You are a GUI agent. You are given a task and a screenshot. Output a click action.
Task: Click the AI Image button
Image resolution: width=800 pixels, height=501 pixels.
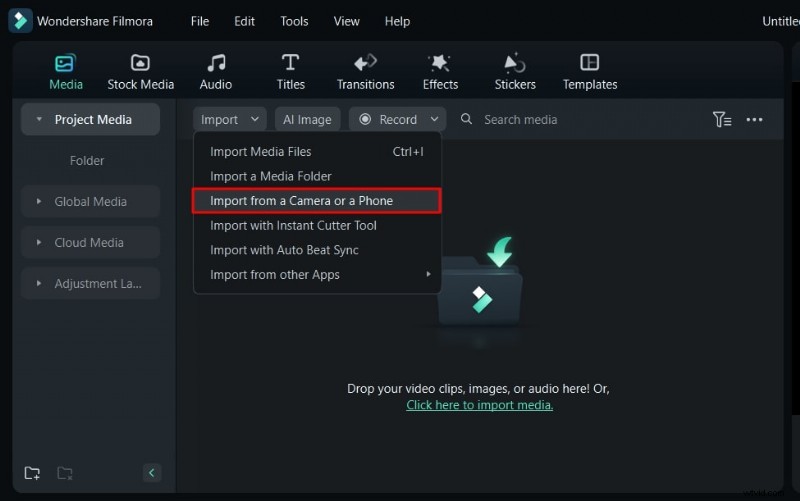click(x=308, y=119)
